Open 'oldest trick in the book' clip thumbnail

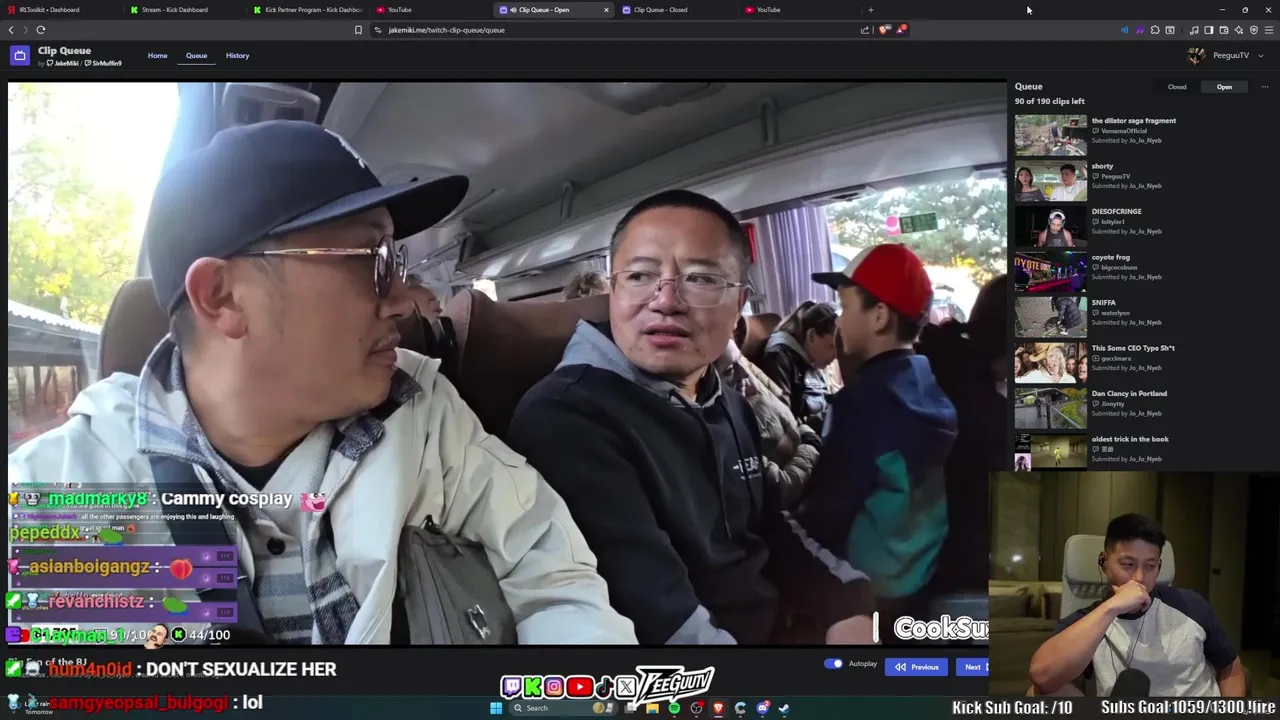pyautogui.click(x=1051, y=452)
